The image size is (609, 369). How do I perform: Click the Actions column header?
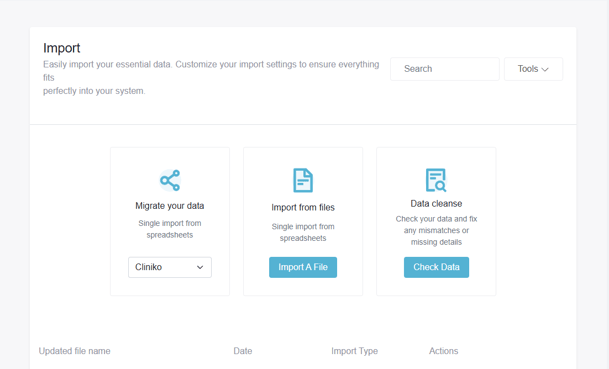[x=444, y=351]
